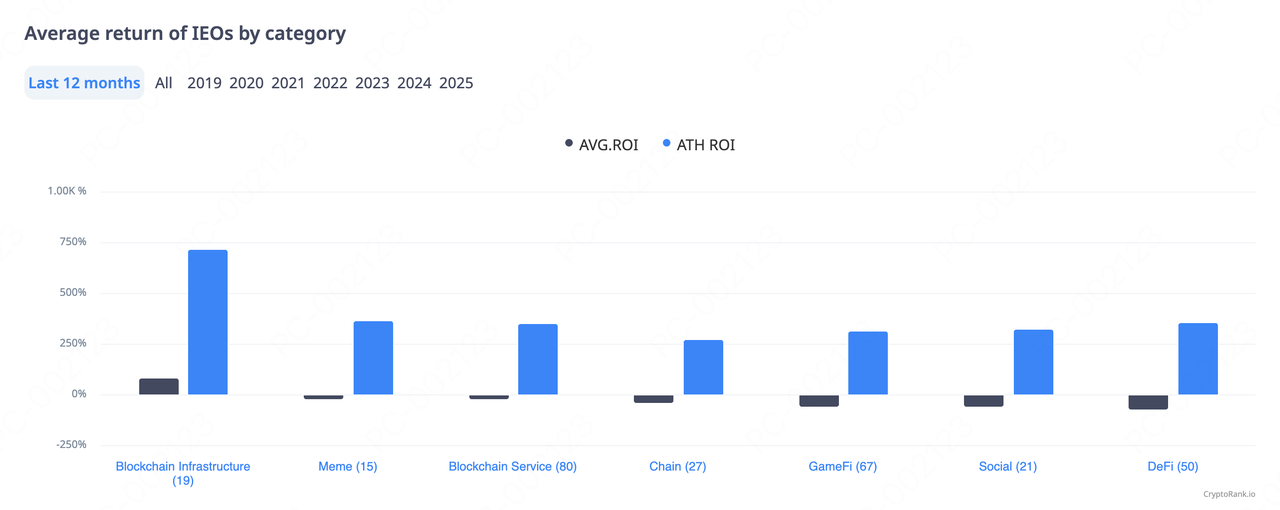The height and width of the screenshot is (510, 1280).
Task: Open the Blockchain Service (80) link
Action: tap(513, 466)
